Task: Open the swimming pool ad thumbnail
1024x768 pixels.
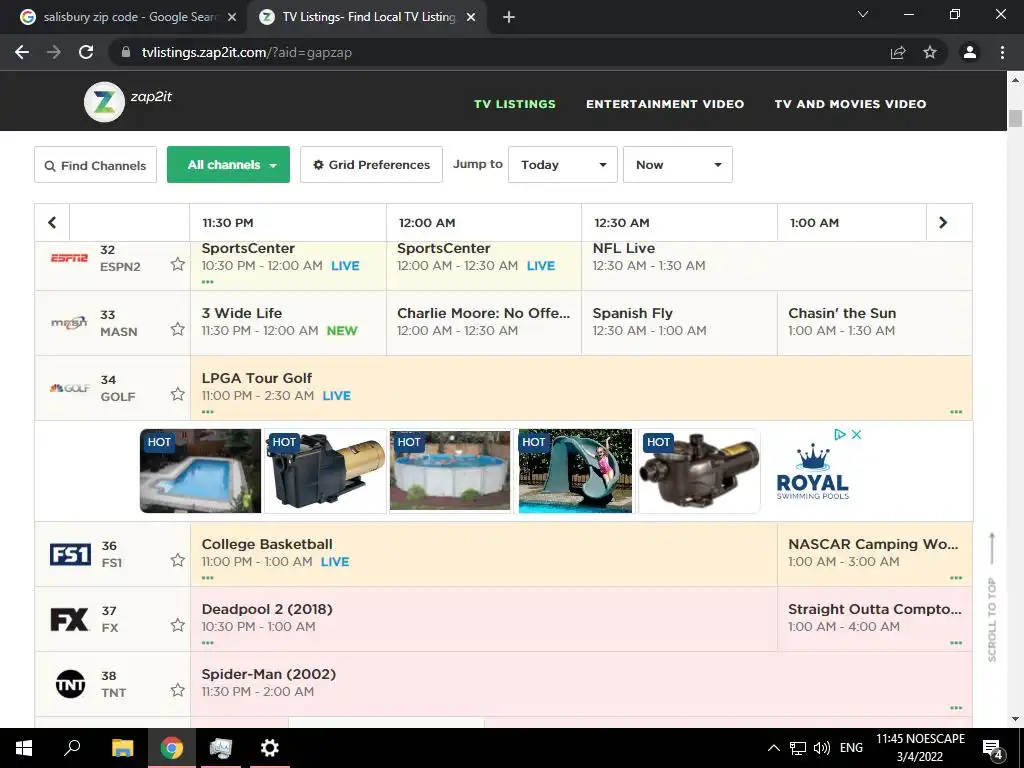Action: tap(200, 471)
